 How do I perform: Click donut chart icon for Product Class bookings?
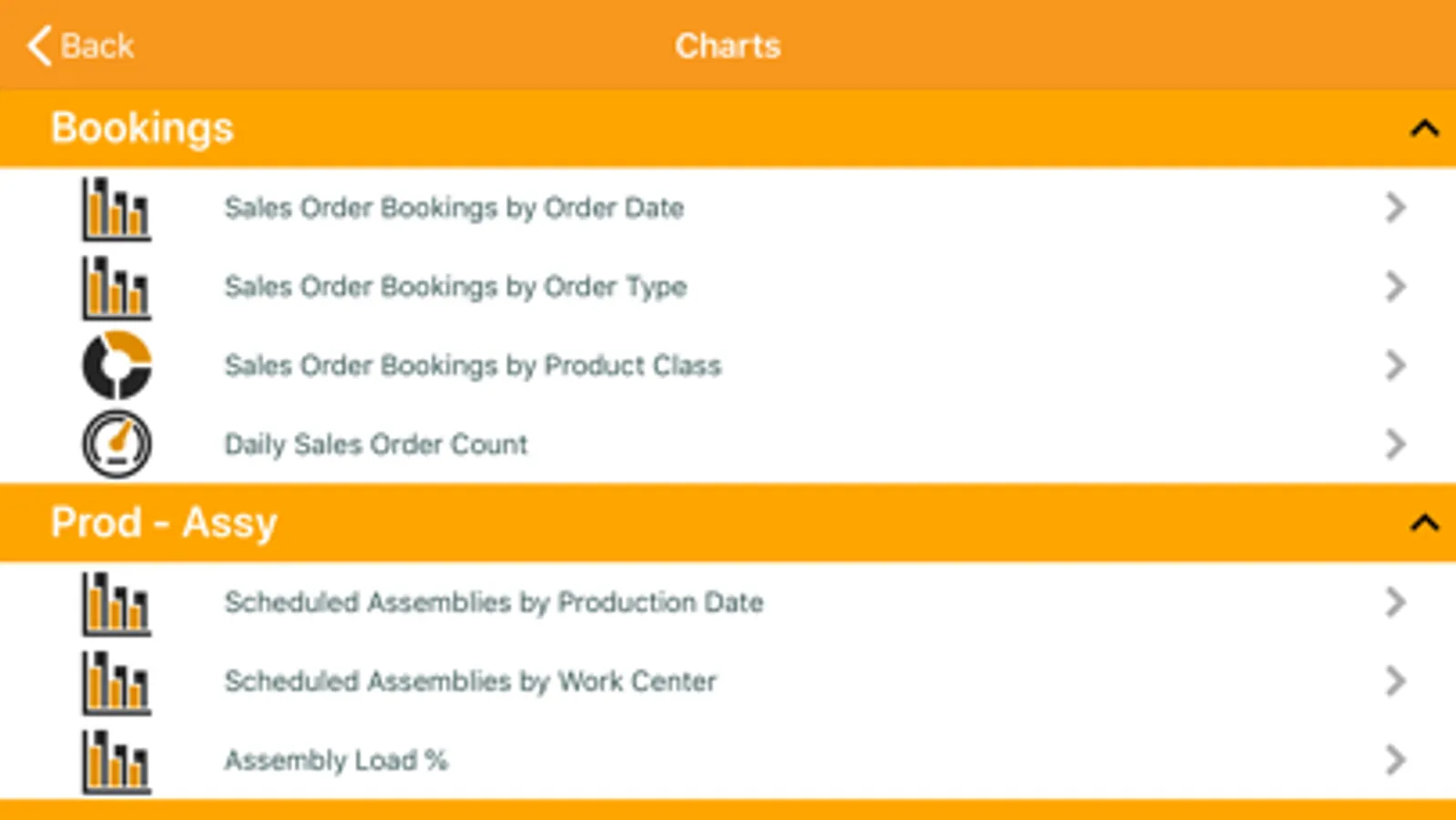click(117, 365)
